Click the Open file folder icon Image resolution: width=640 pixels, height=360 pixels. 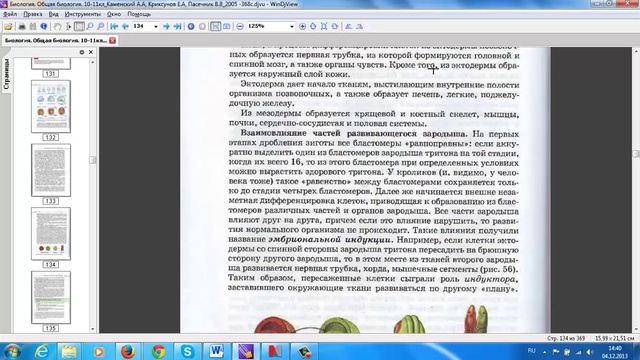pyautogui.click(x=8, y=27)
